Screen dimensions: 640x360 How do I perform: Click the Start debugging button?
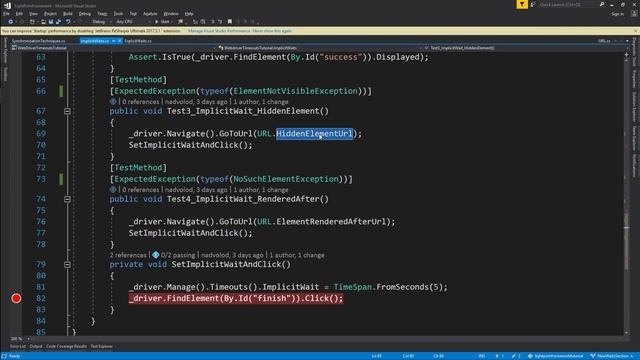[162, 22]
